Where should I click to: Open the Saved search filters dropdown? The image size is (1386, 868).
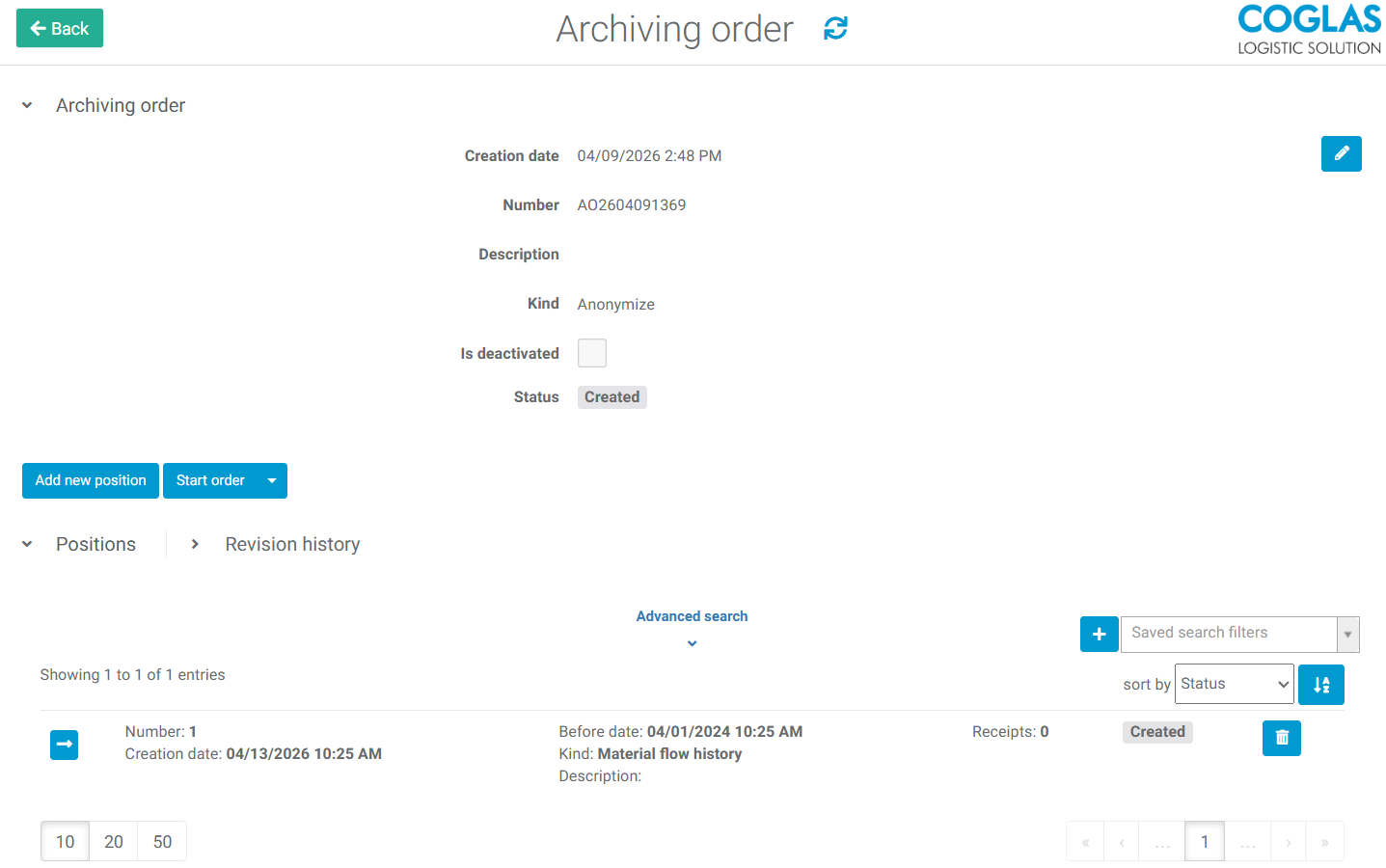click(1347, 634)
